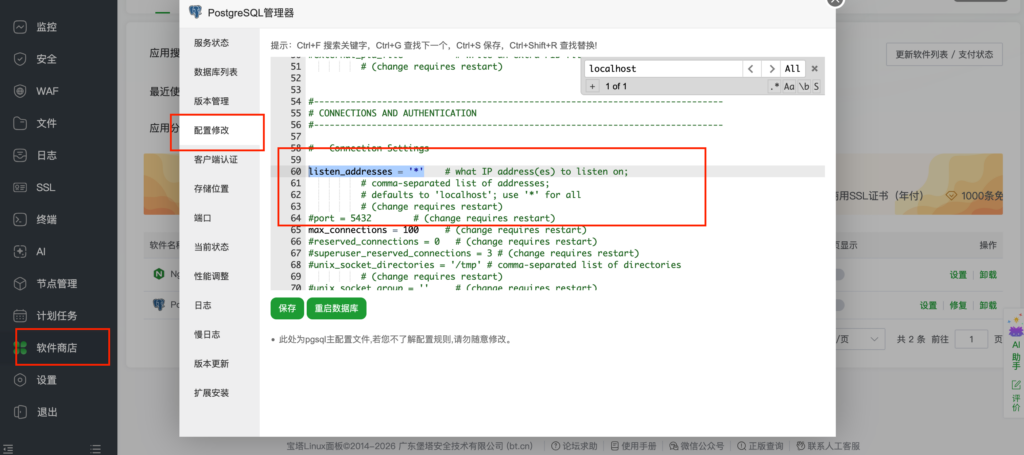The width and height of the screenshot is (1024, 455).
Task: Click the PostgreSQL elephant icon in dialog title
Action: click(195, 12)
